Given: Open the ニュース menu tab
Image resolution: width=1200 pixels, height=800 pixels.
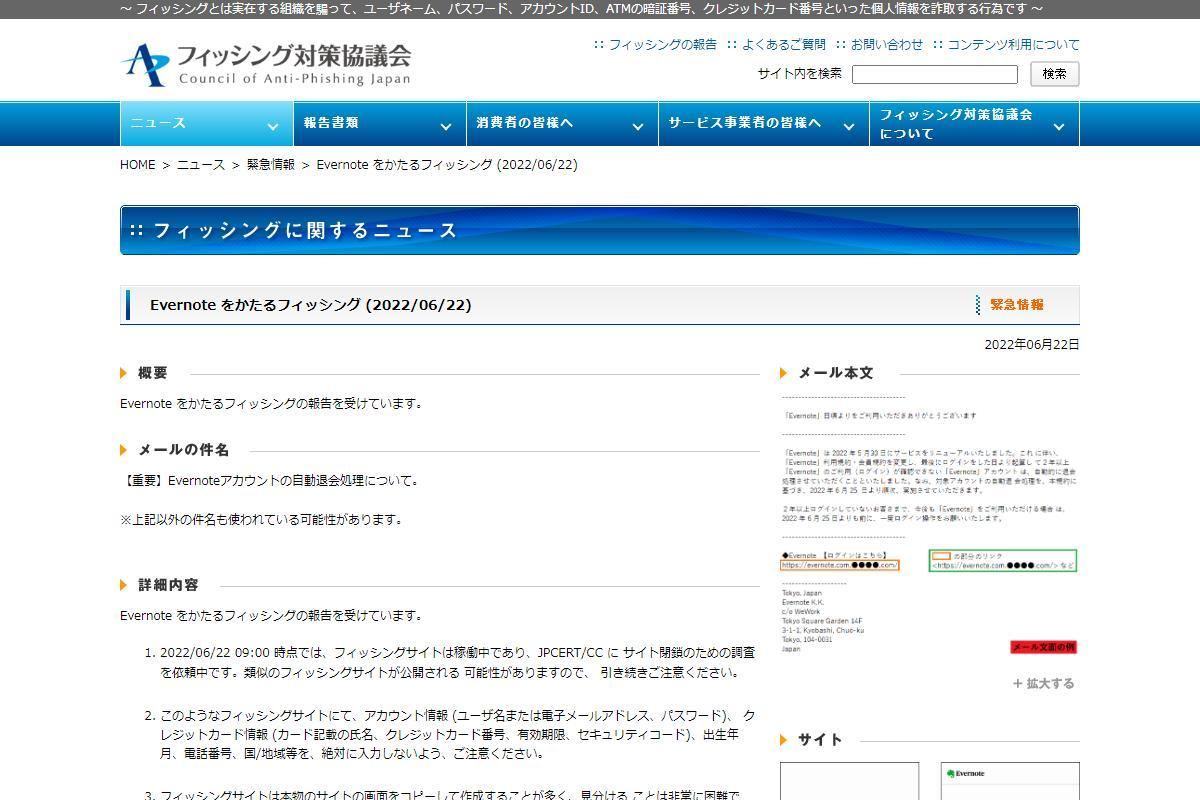Looking at the screenshot, I should [206, 124].
